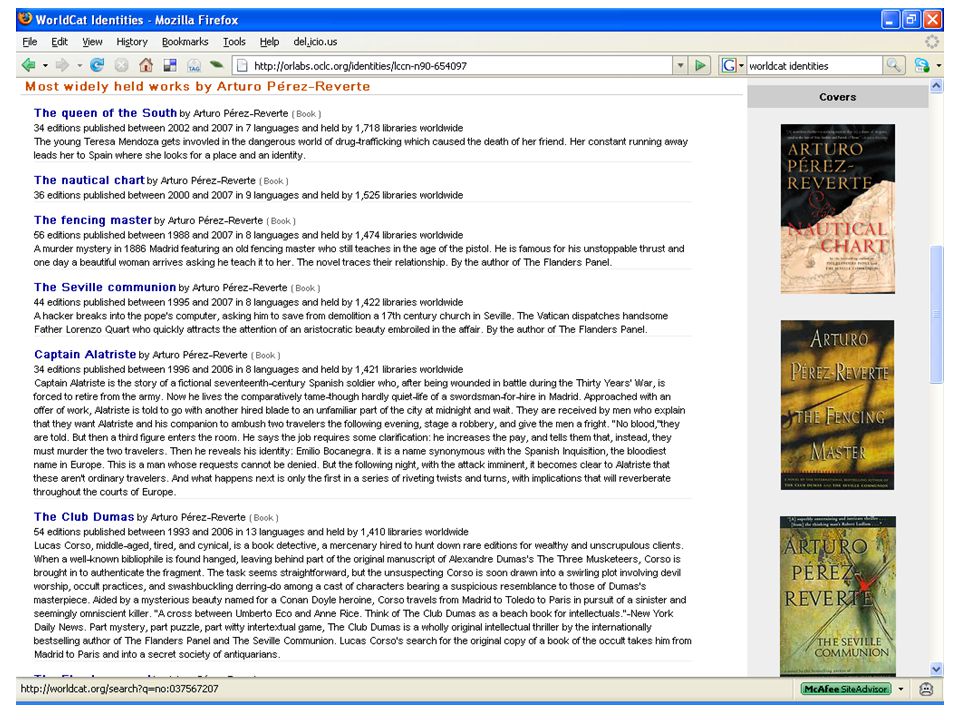
Task: Click the URL address field
Action: [461, 66]
